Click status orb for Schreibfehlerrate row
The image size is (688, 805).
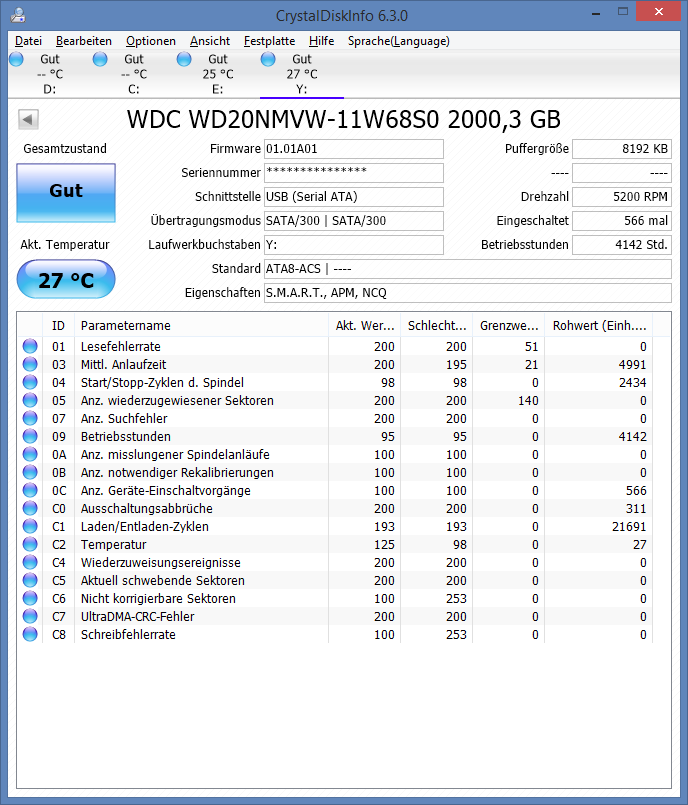click(x=30, y=634)
